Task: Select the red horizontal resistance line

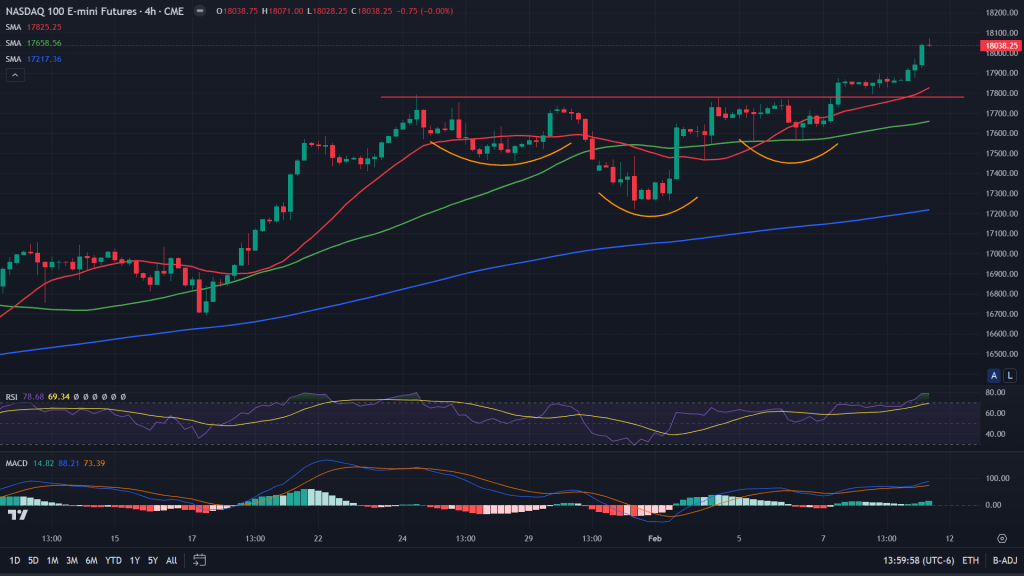Action: coord(600,97)
